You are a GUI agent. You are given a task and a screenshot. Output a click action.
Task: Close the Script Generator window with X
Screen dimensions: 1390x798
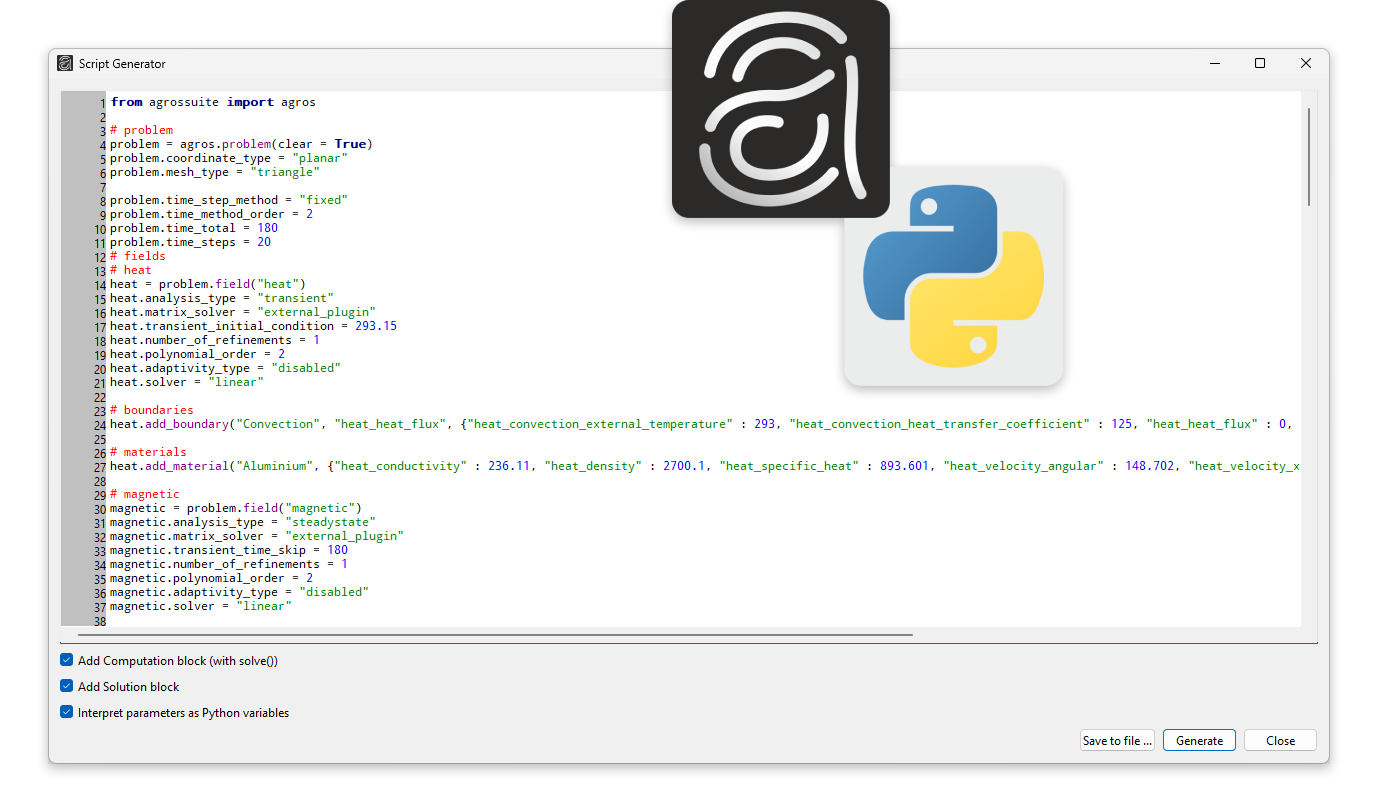pyautogui.click(x=1306, y=63)
